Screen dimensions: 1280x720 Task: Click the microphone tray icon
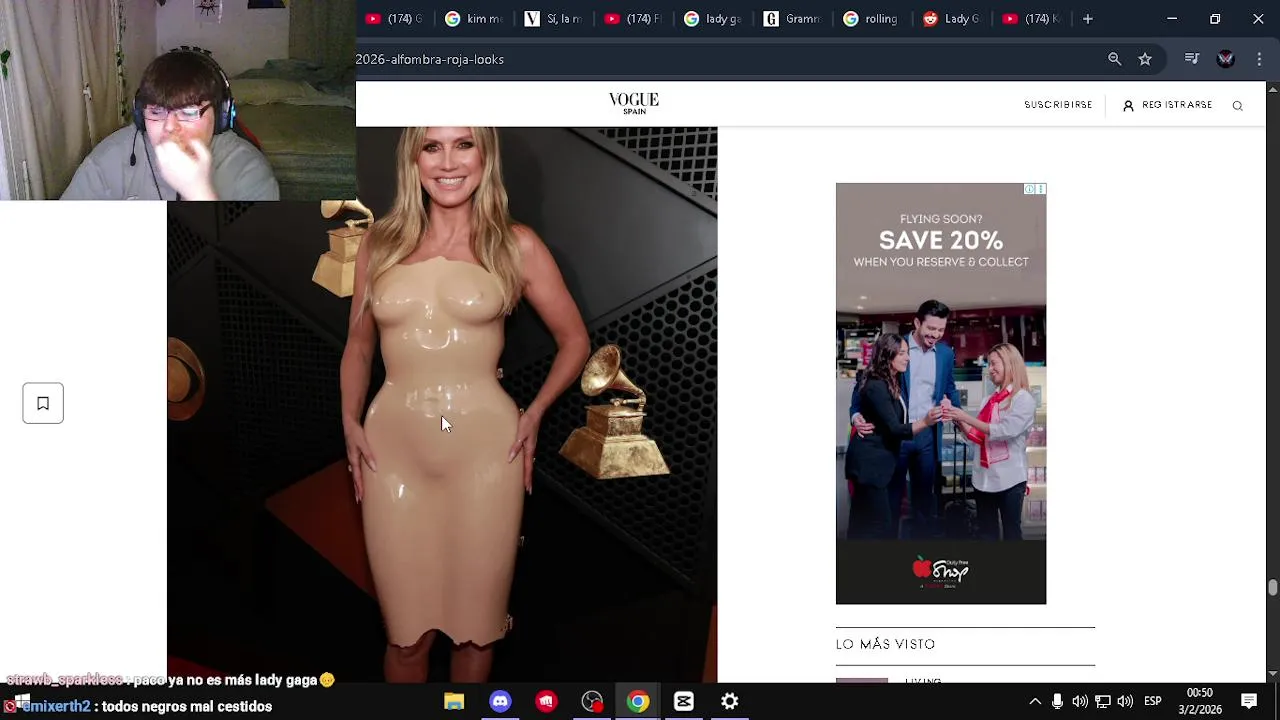pyautogui.click(x=1057, y=702)
